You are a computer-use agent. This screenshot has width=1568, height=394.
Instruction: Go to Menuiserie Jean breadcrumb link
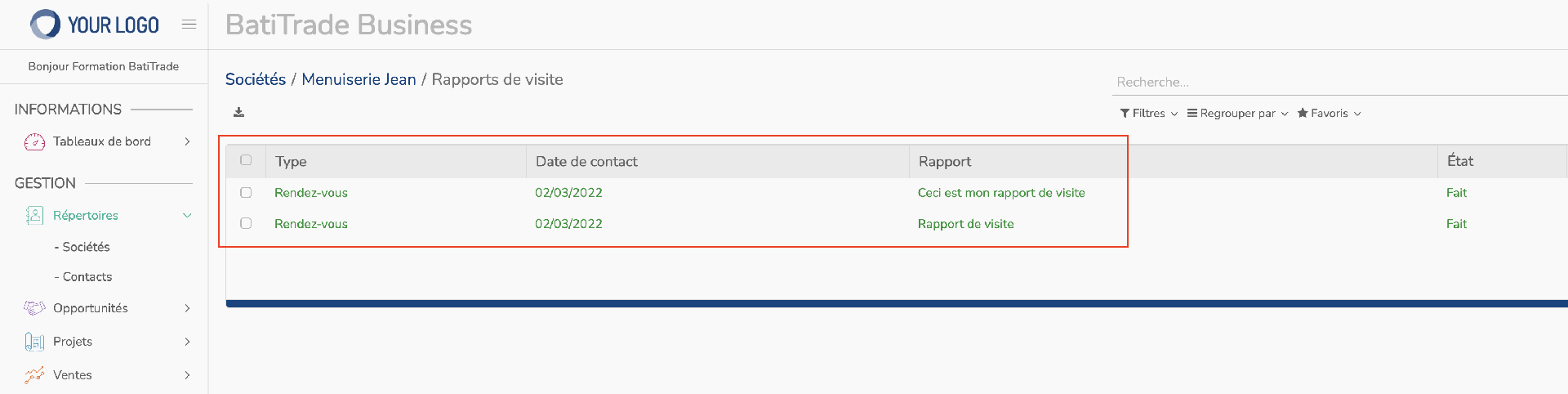[x=359, y=79]
